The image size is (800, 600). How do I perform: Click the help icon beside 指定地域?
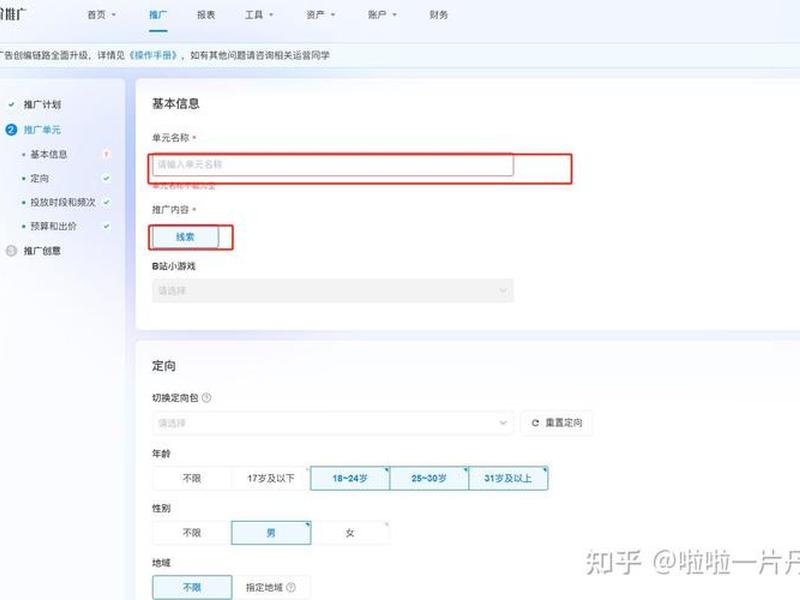click(291, 587)
